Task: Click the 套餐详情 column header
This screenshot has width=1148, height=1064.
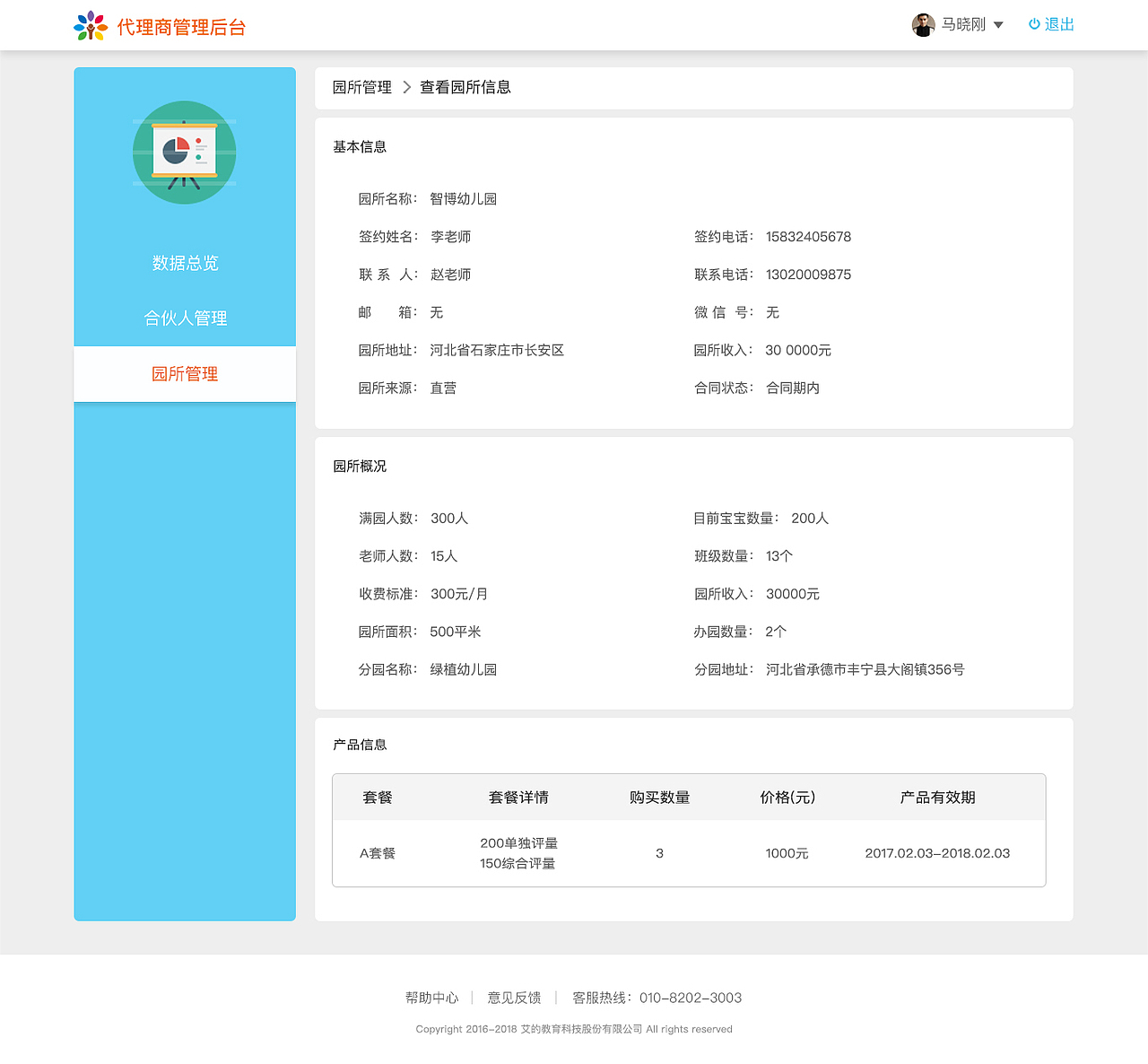Action: tap(518, 798)
